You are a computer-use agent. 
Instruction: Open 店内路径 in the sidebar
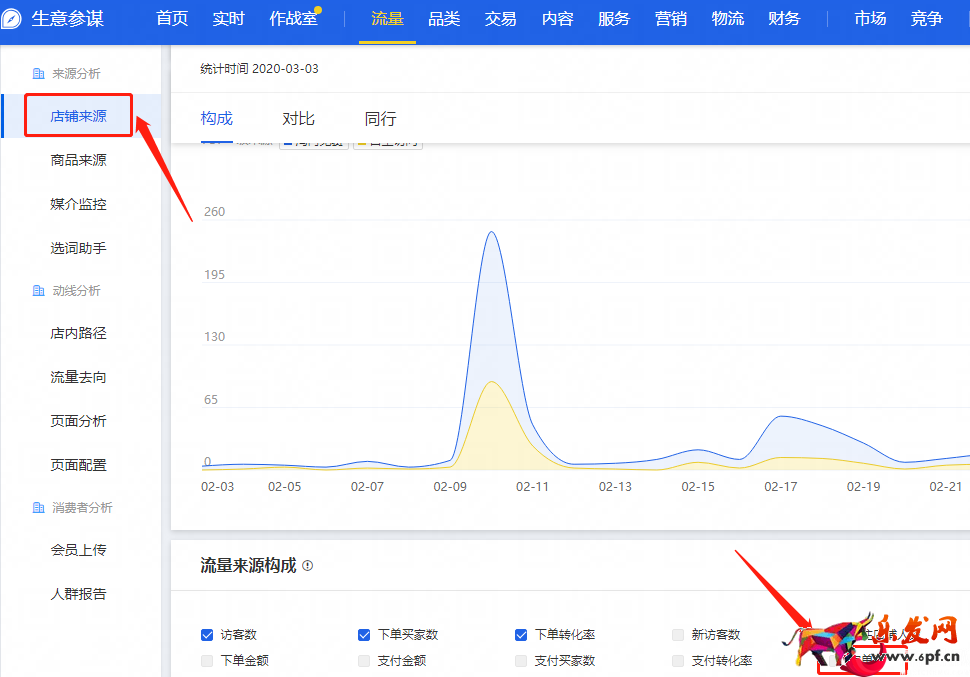point(79,333)
